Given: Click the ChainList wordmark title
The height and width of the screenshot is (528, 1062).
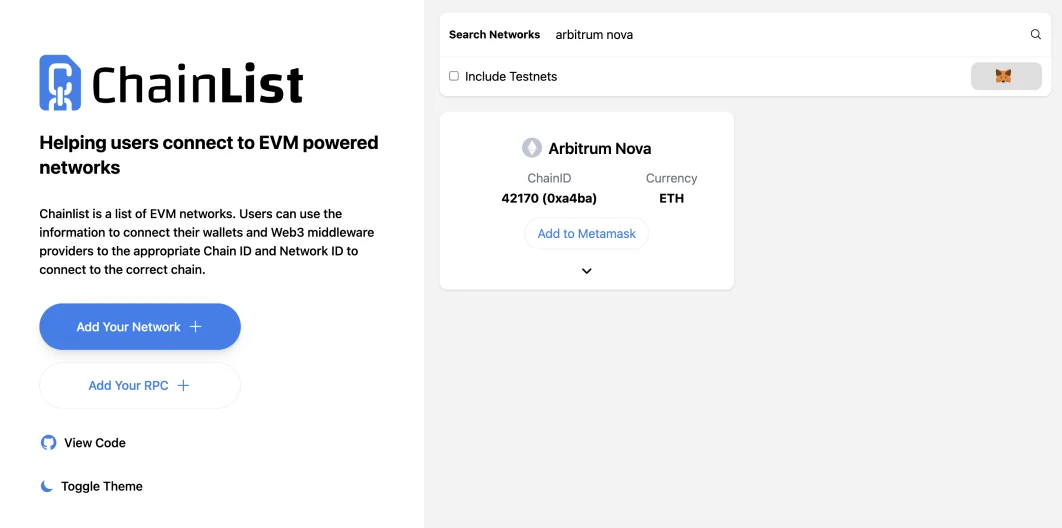Looking at the screenshot, I should click(x=198, y=84).
